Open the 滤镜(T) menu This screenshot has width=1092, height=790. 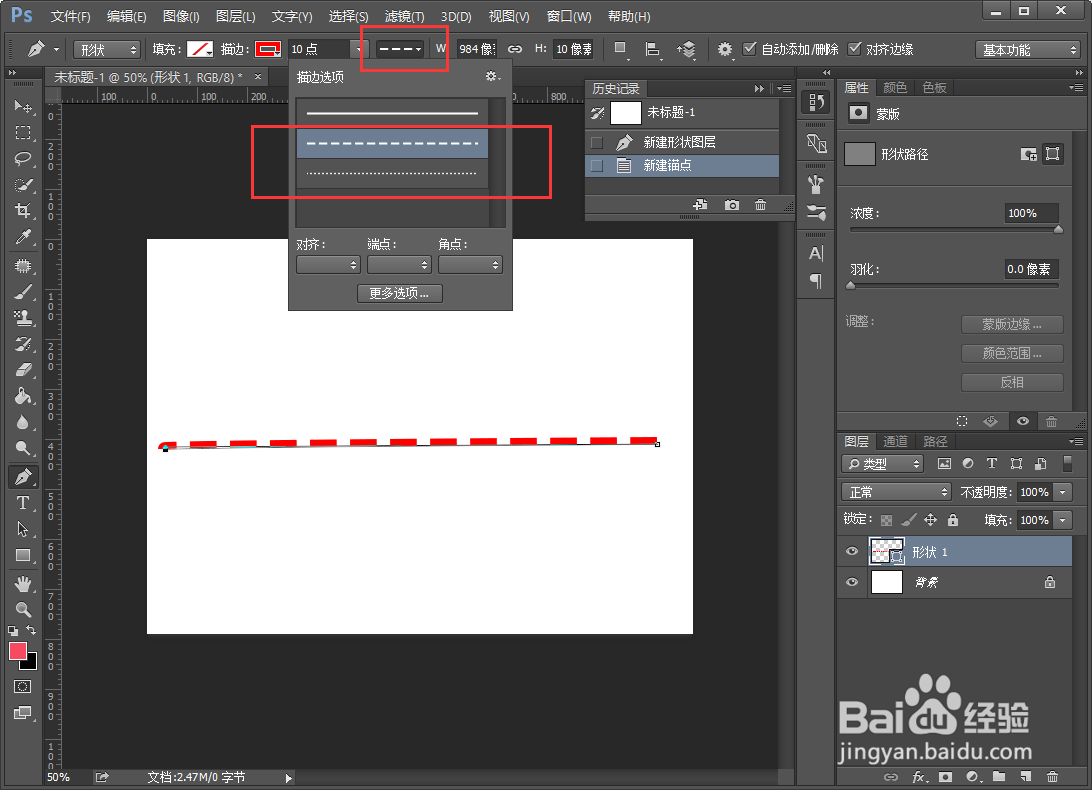coord(404,16)
